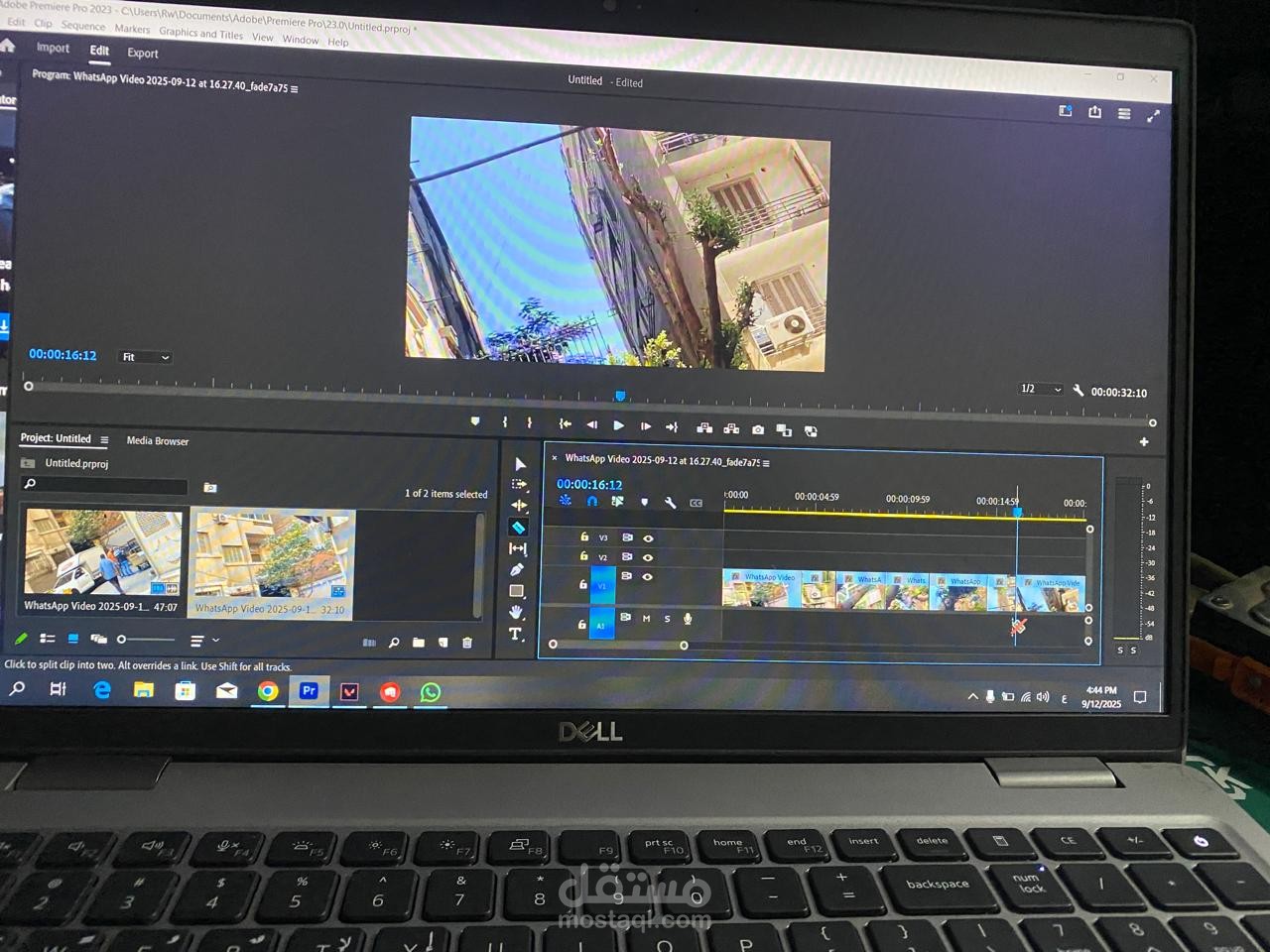The width and height of the screenshot is (1270, 952).
Task: Click the Extract button
Action: coord(731,428)
